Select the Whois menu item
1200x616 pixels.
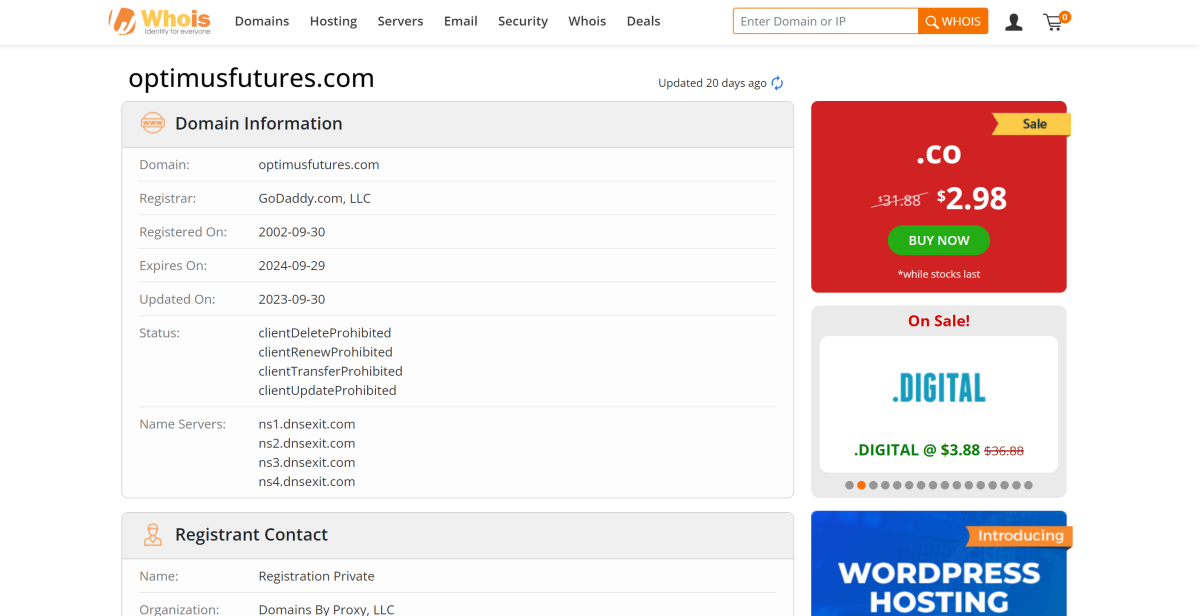pyautogui.click(x=587, y=21)
